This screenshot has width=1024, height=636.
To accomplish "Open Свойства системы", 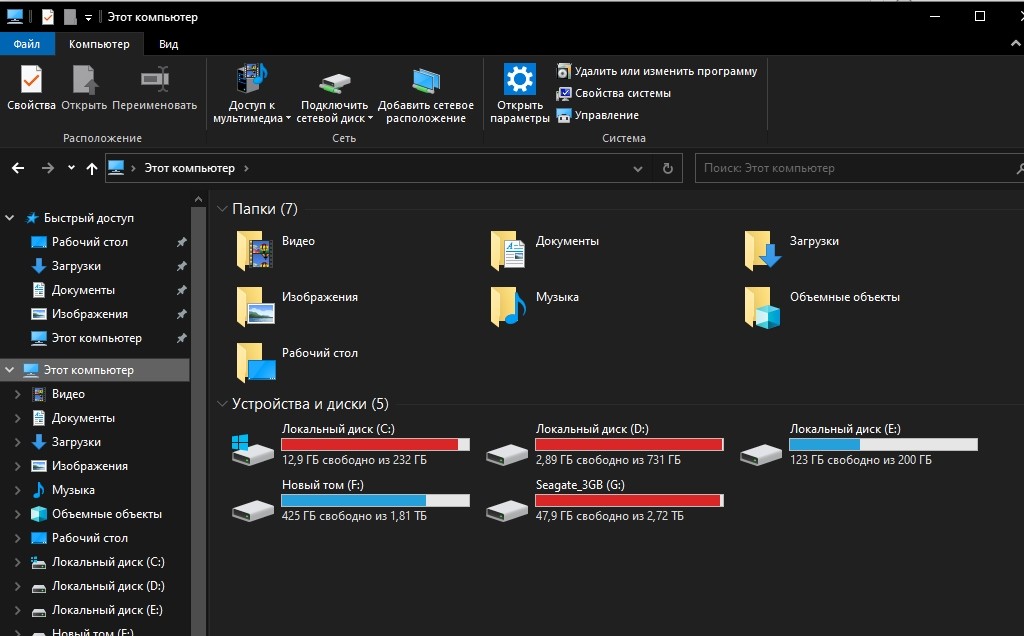I will tap(614, 93).
